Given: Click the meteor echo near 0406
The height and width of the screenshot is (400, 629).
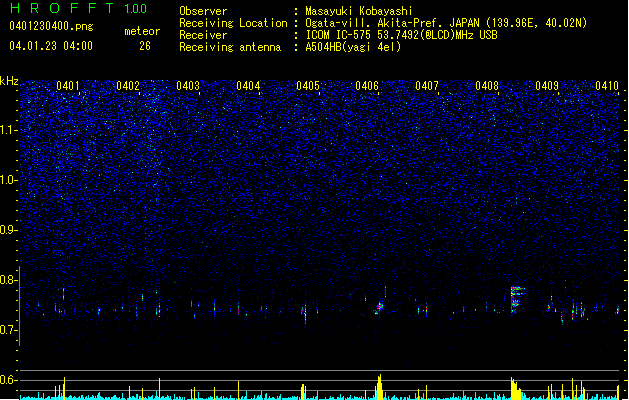Looking at the screenshot, I should (379, 308).
